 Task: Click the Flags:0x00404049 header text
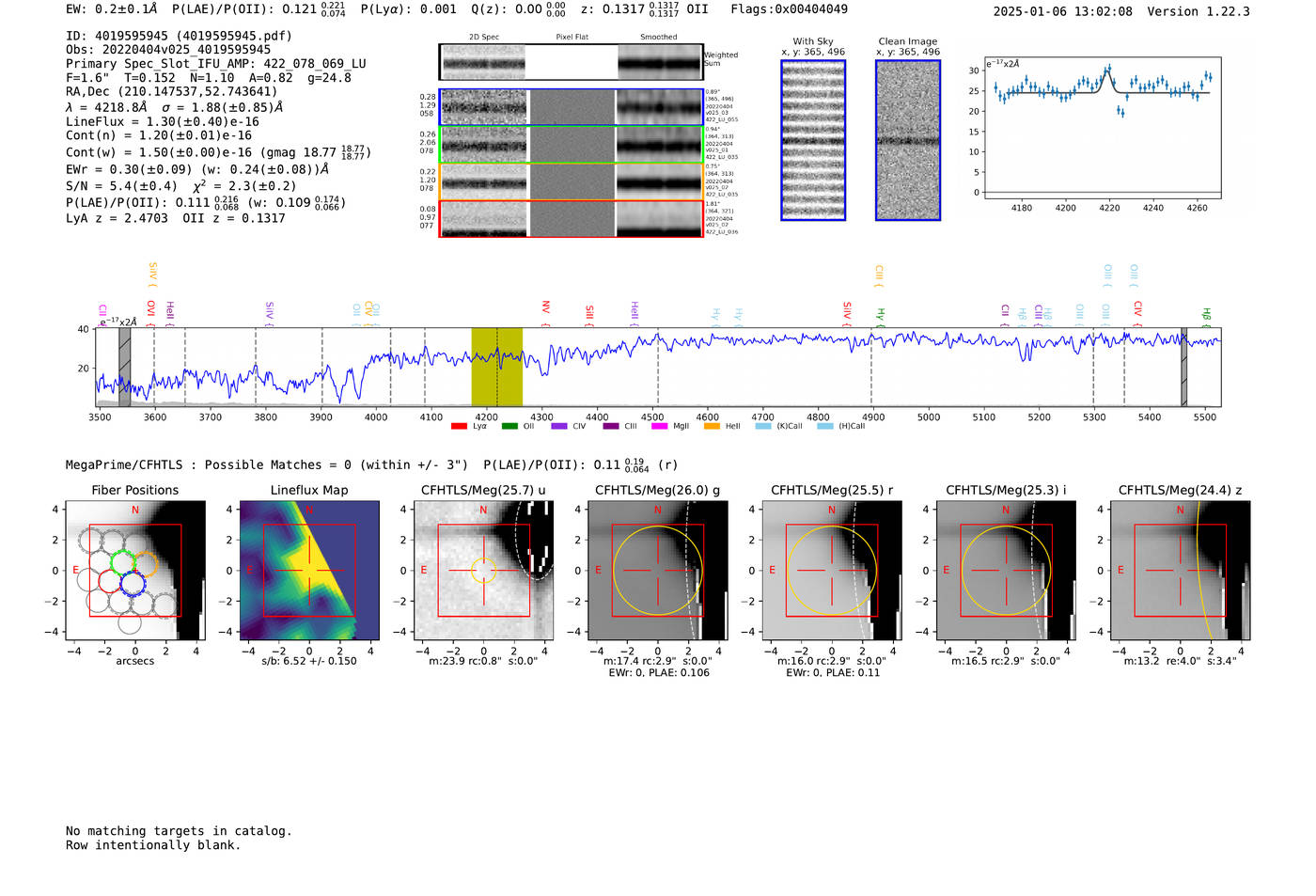[789, 9]
